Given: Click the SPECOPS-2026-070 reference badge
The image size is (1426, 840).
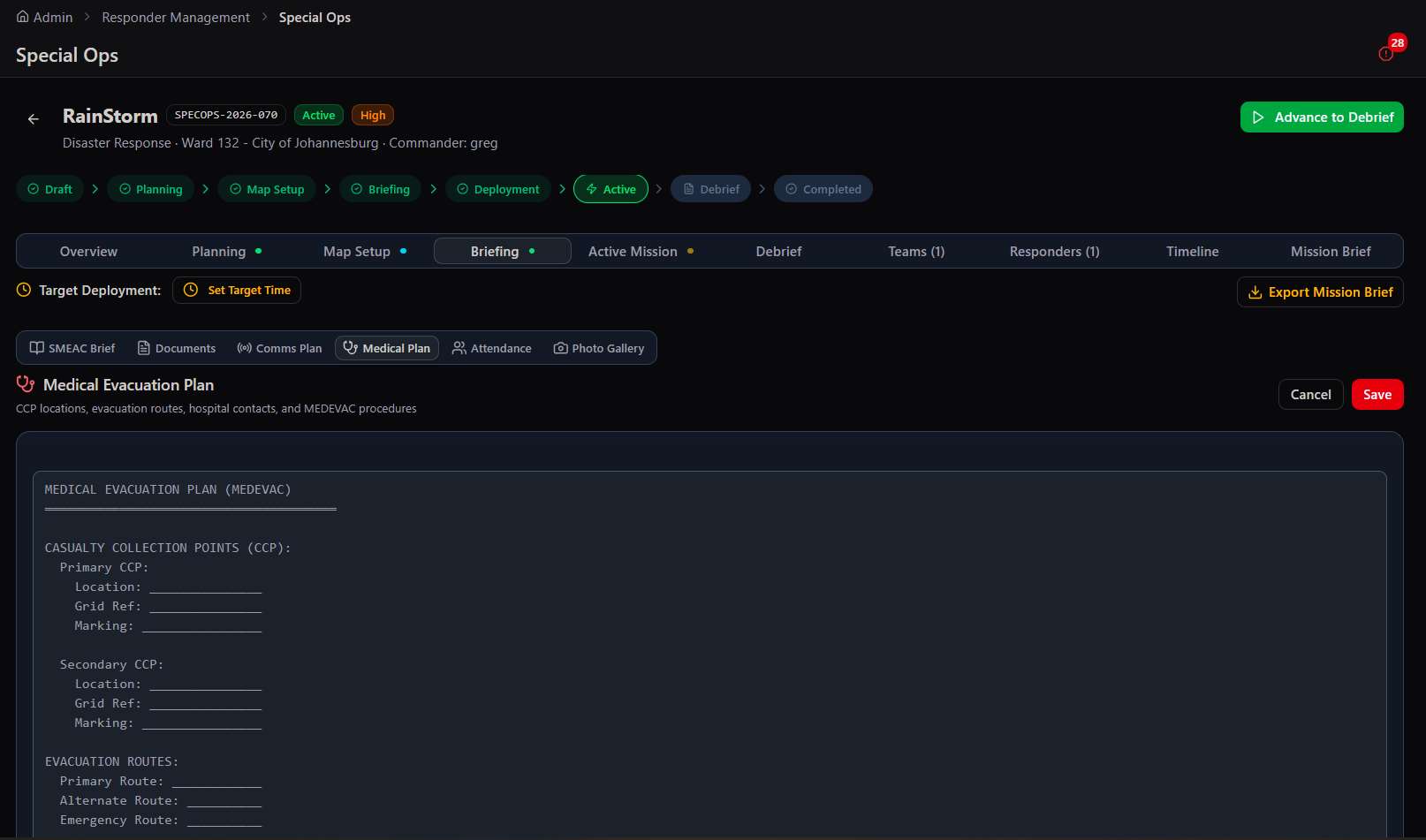Looking at the screenshot, I should coord(226,115).
